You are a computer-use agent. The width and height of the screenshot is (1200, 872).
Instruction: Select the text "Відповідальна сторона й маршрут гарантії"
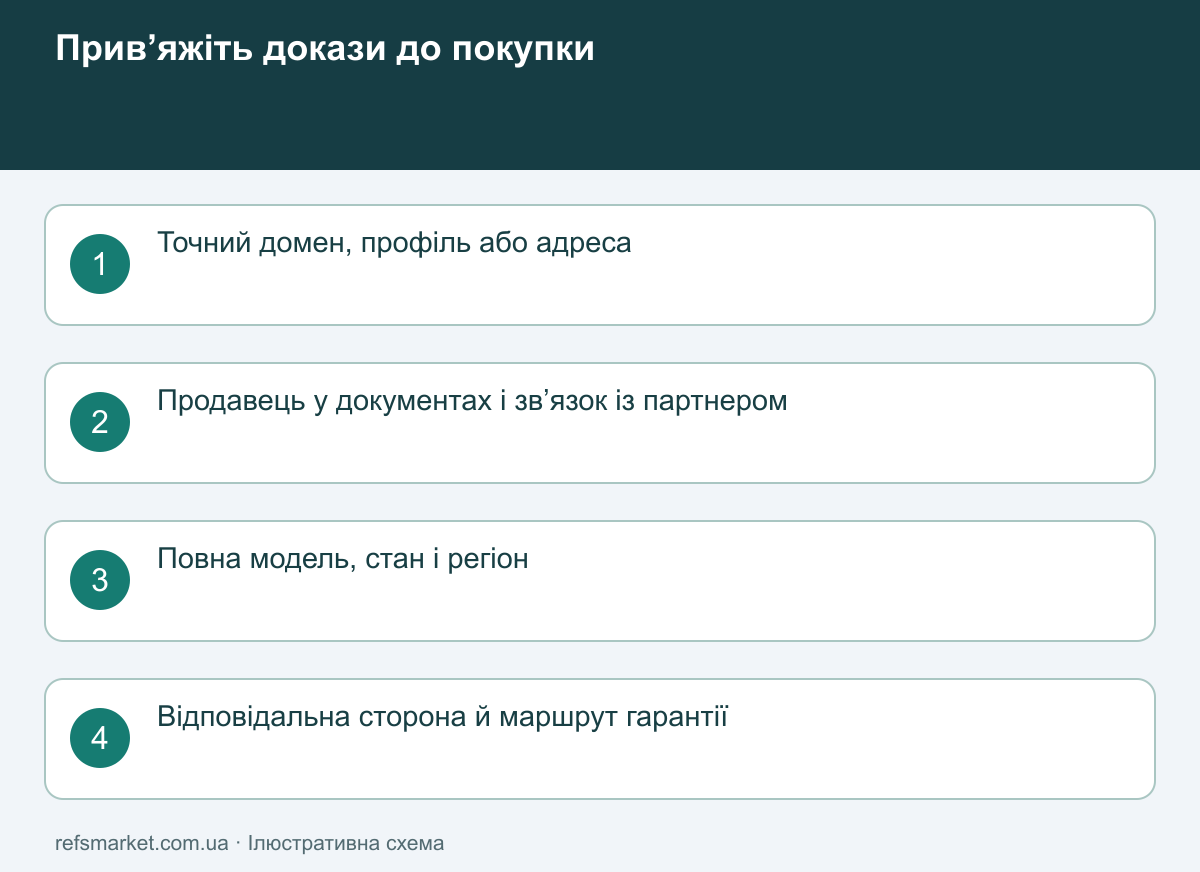pyautogui.click(x=443, y=717)
